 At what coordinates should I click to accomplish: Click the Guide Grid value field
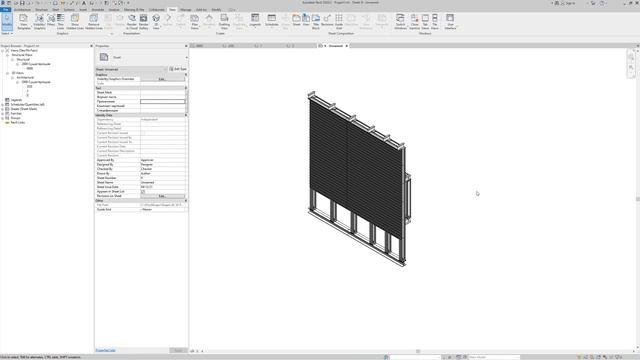click(x=163, y=209)
